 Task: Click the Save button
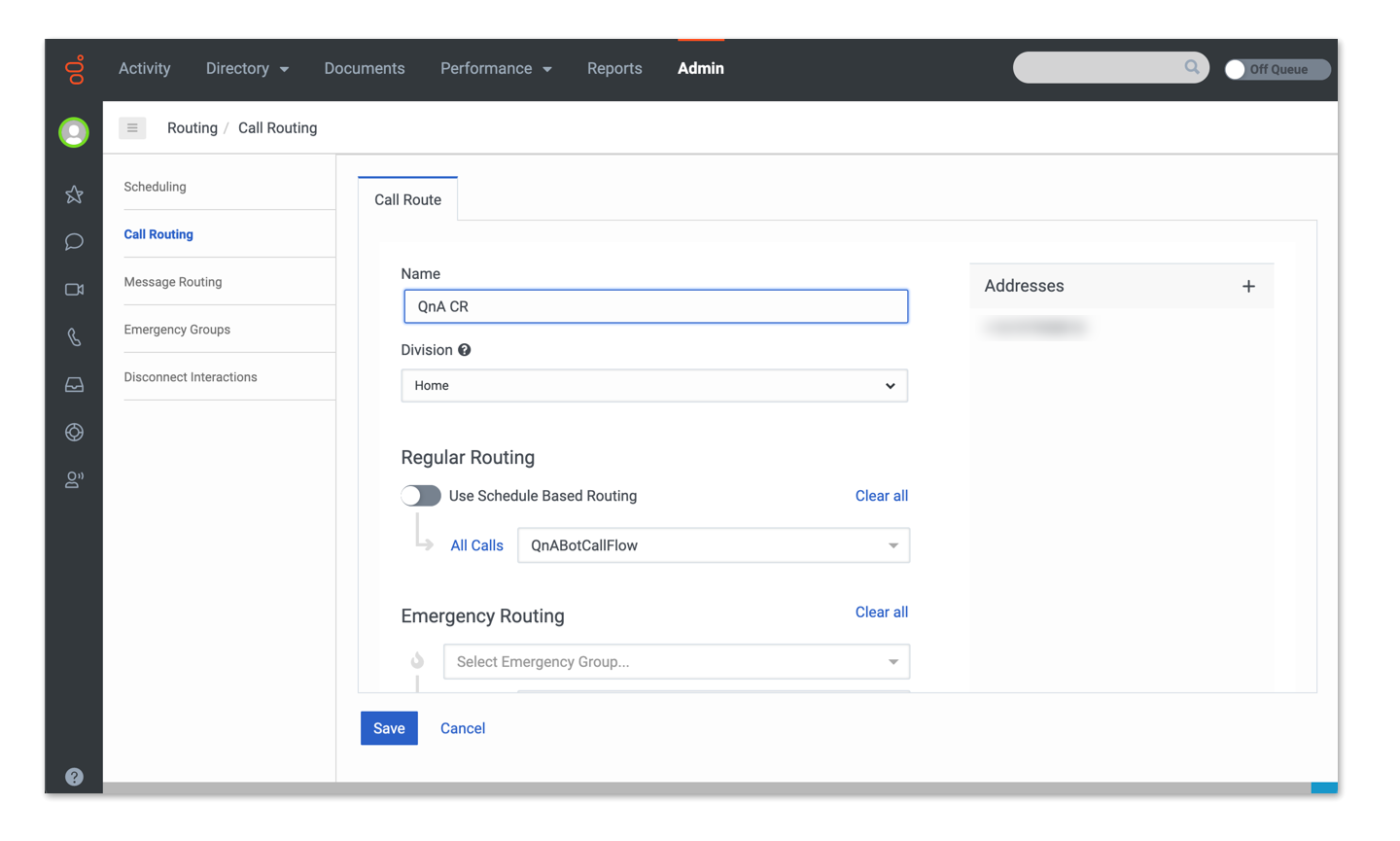click(389, 728)
